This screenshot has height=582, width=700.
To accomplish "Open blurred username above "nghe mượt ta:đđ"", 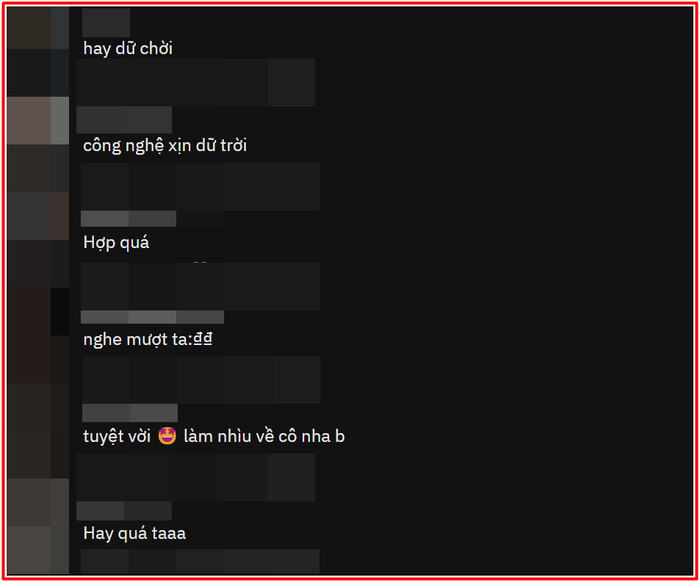I will coord(152,317).
